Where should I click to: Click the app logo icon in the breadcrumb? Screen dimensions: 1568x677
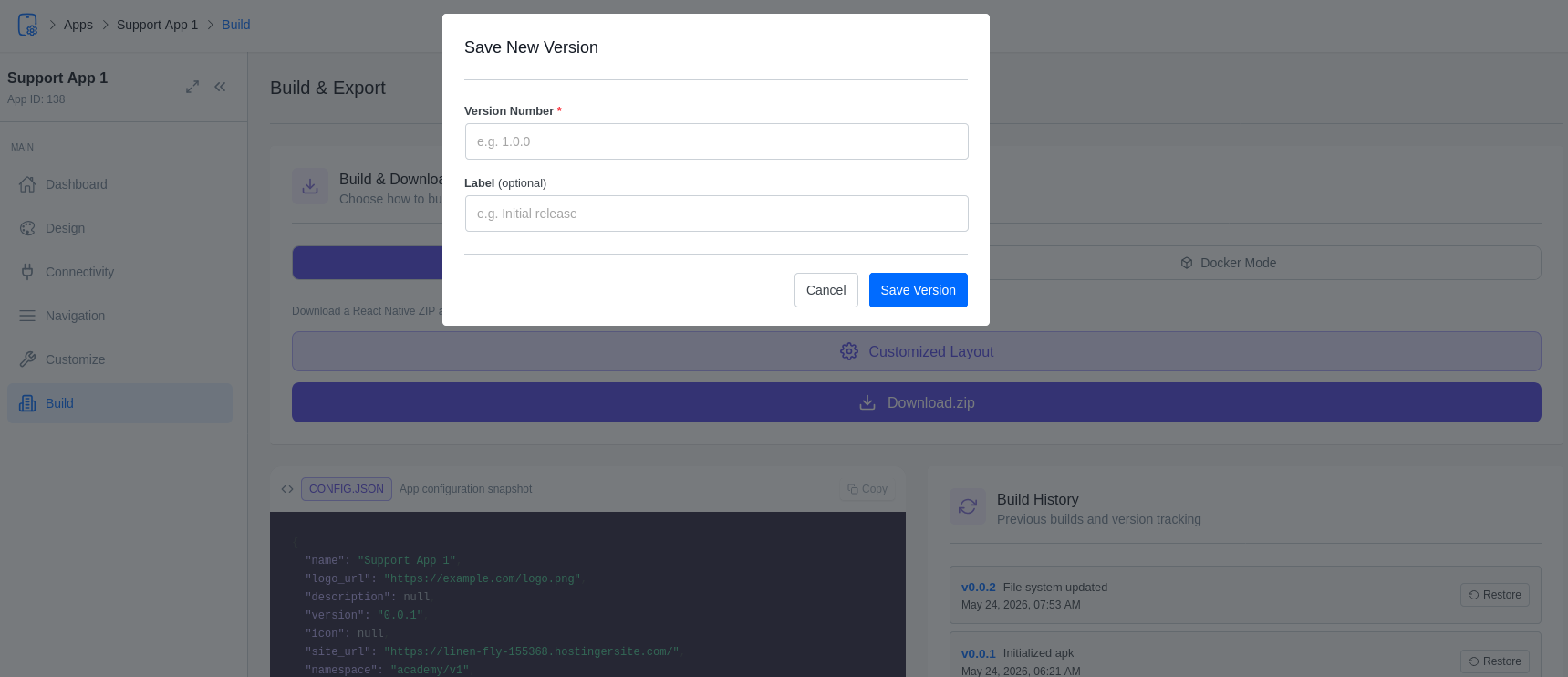(27, 25)
